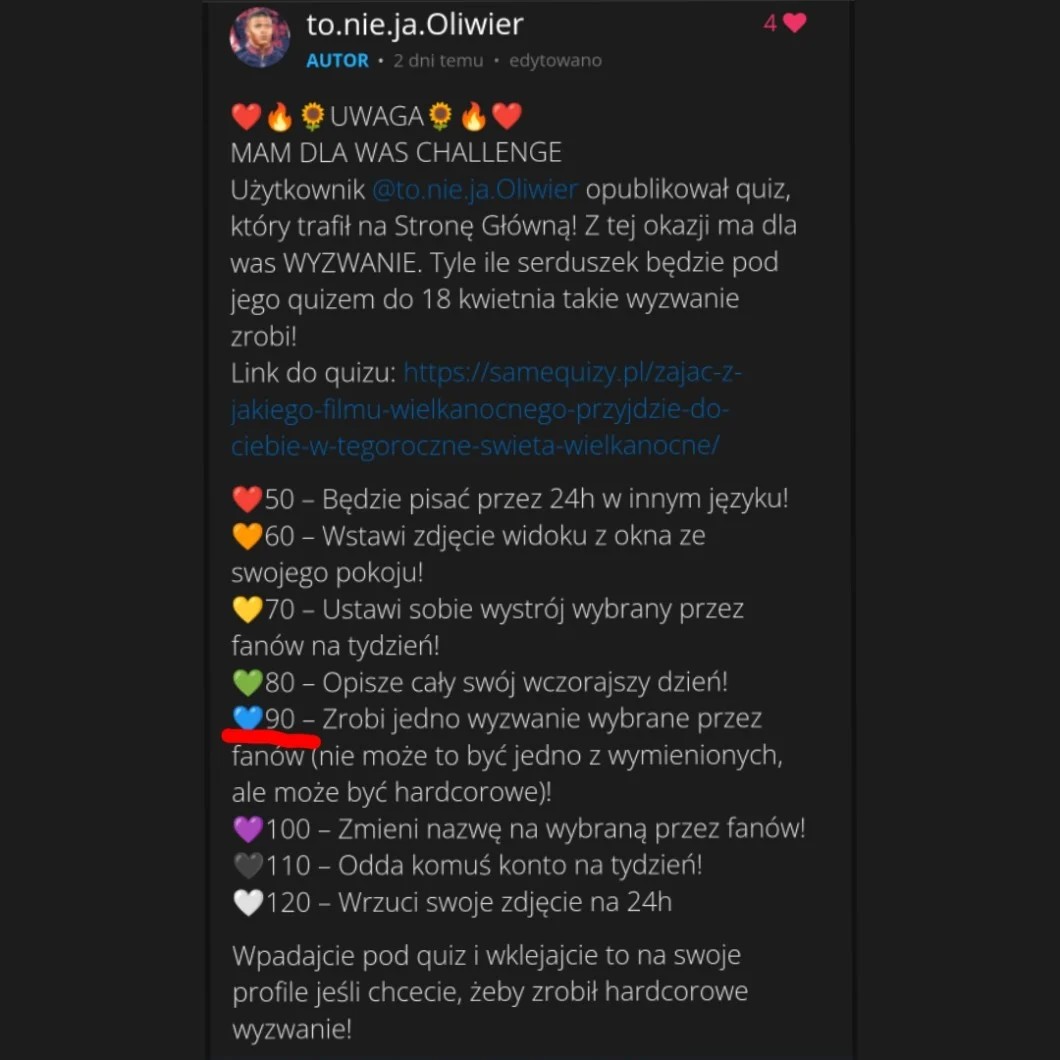Open the to.nie.ja.Oliwier username in the header

coord(414,24)
